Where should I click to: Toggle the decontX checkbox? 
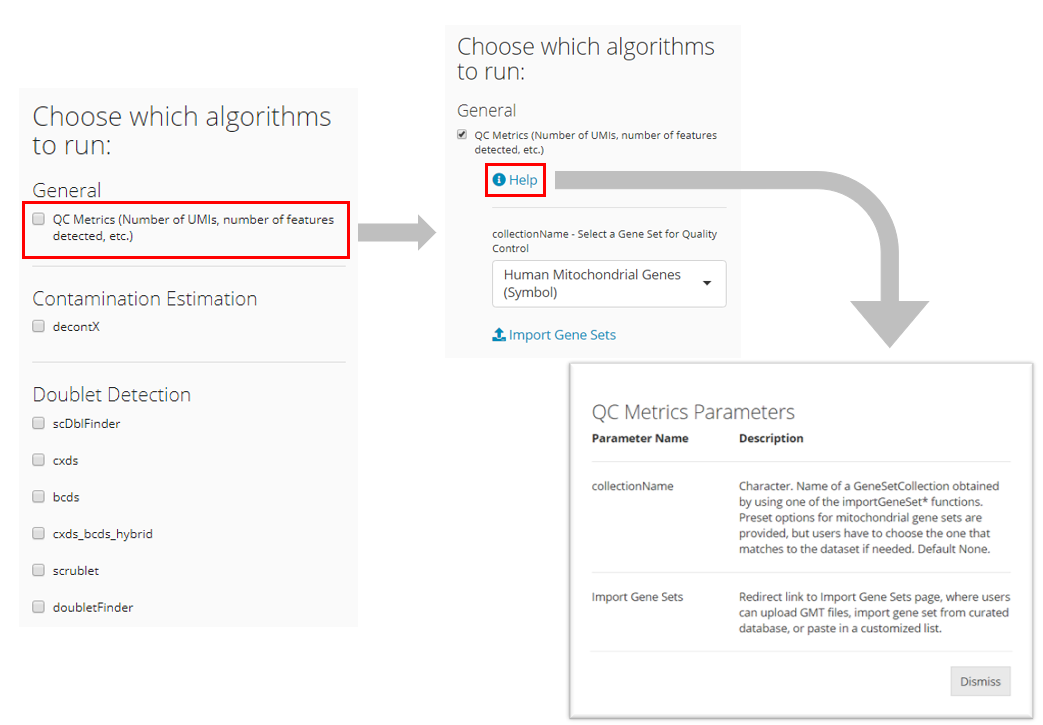[x=37, y=325]
